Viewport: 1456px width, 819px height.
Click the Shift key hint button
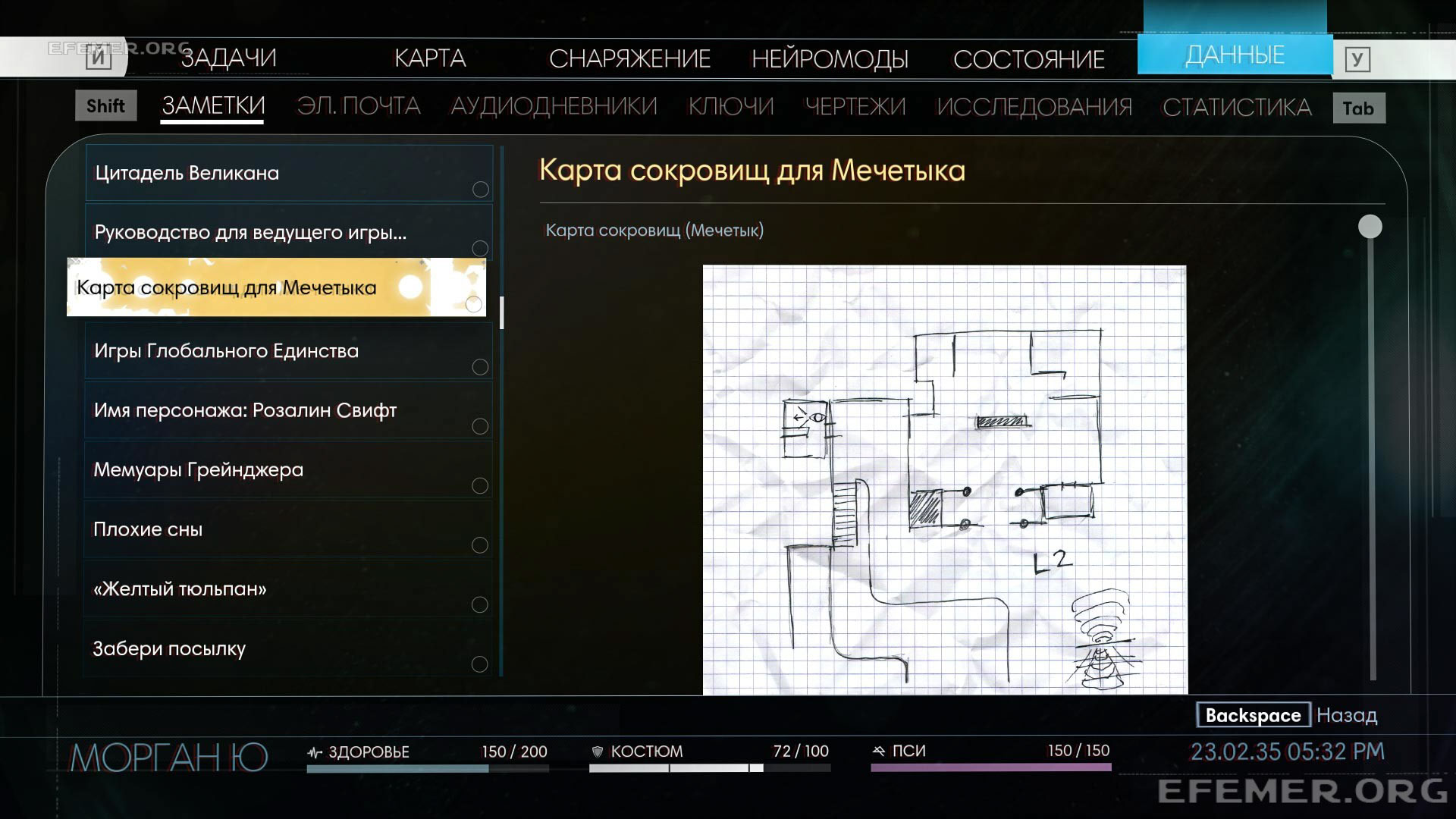(105, 105)
